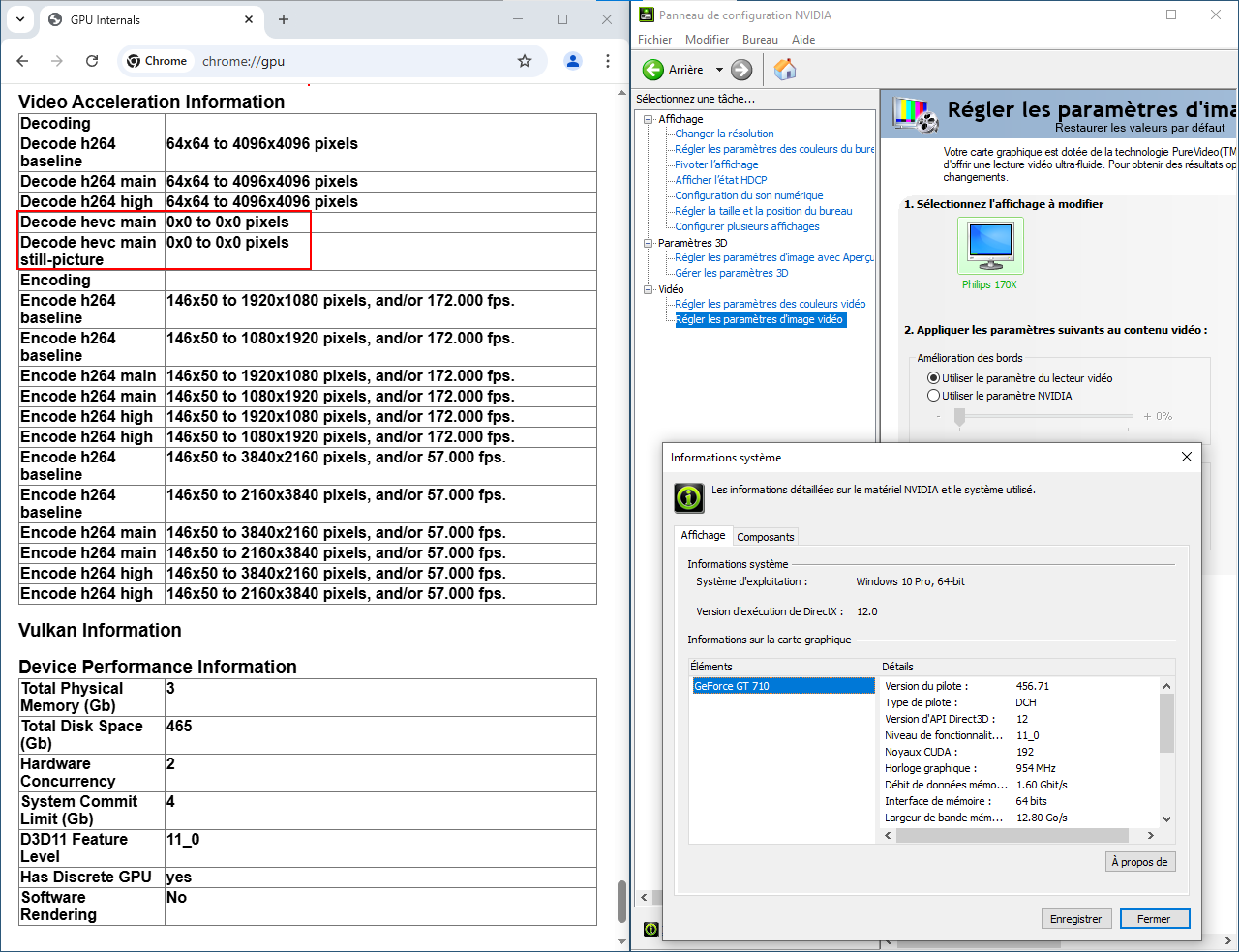
Task: Select GeForce GT 710 in Éléments list
Action: point(783,686)
